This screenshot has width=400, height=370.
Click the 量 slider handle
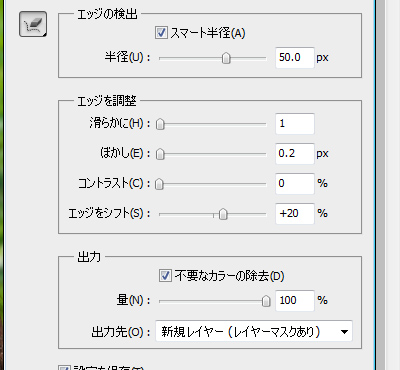coord(266,301)
